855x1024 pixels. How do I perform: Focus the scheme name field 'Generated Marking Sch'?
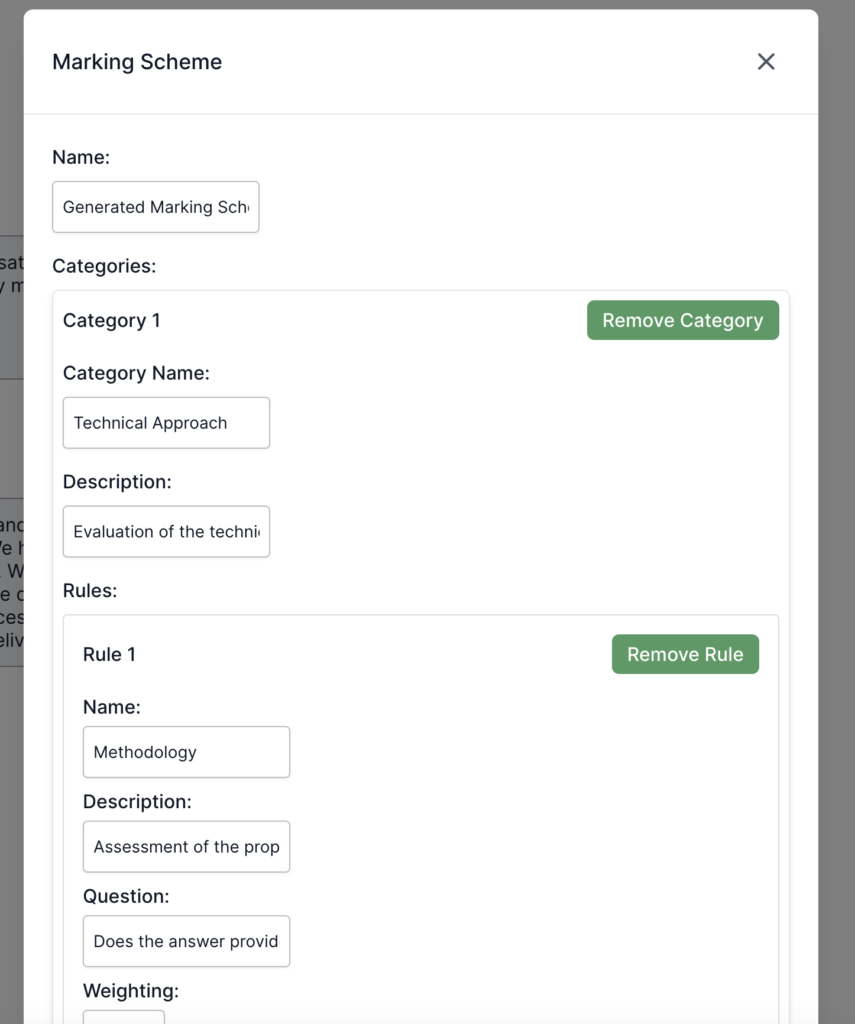pos(156,207)
